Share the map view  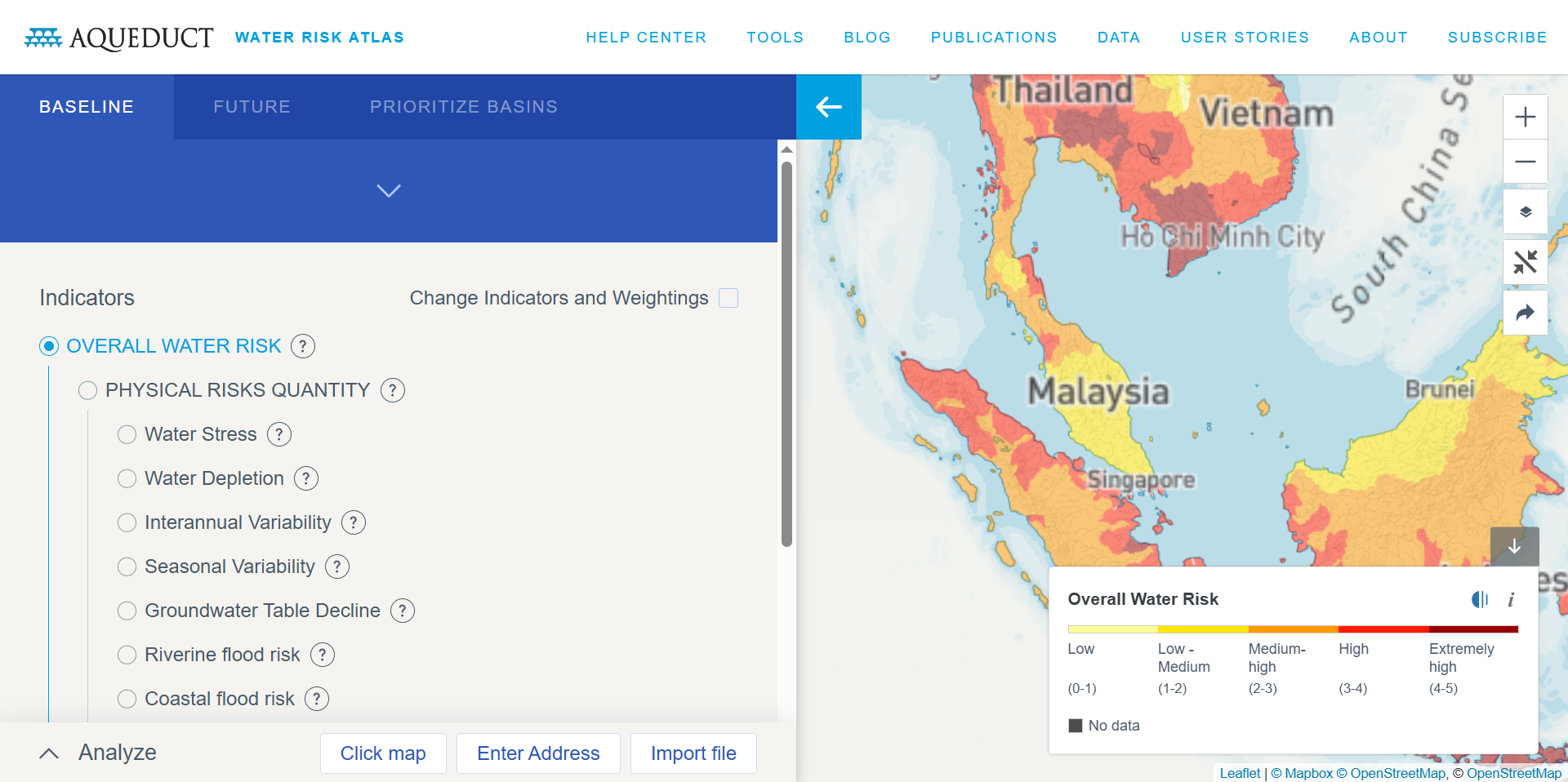tap(1525, 313)
